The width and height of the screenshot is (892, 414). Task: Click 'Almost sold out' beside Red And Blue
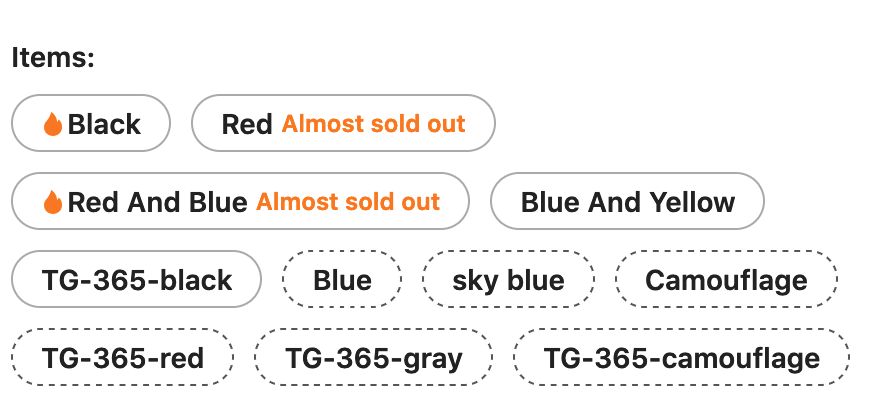348,202
